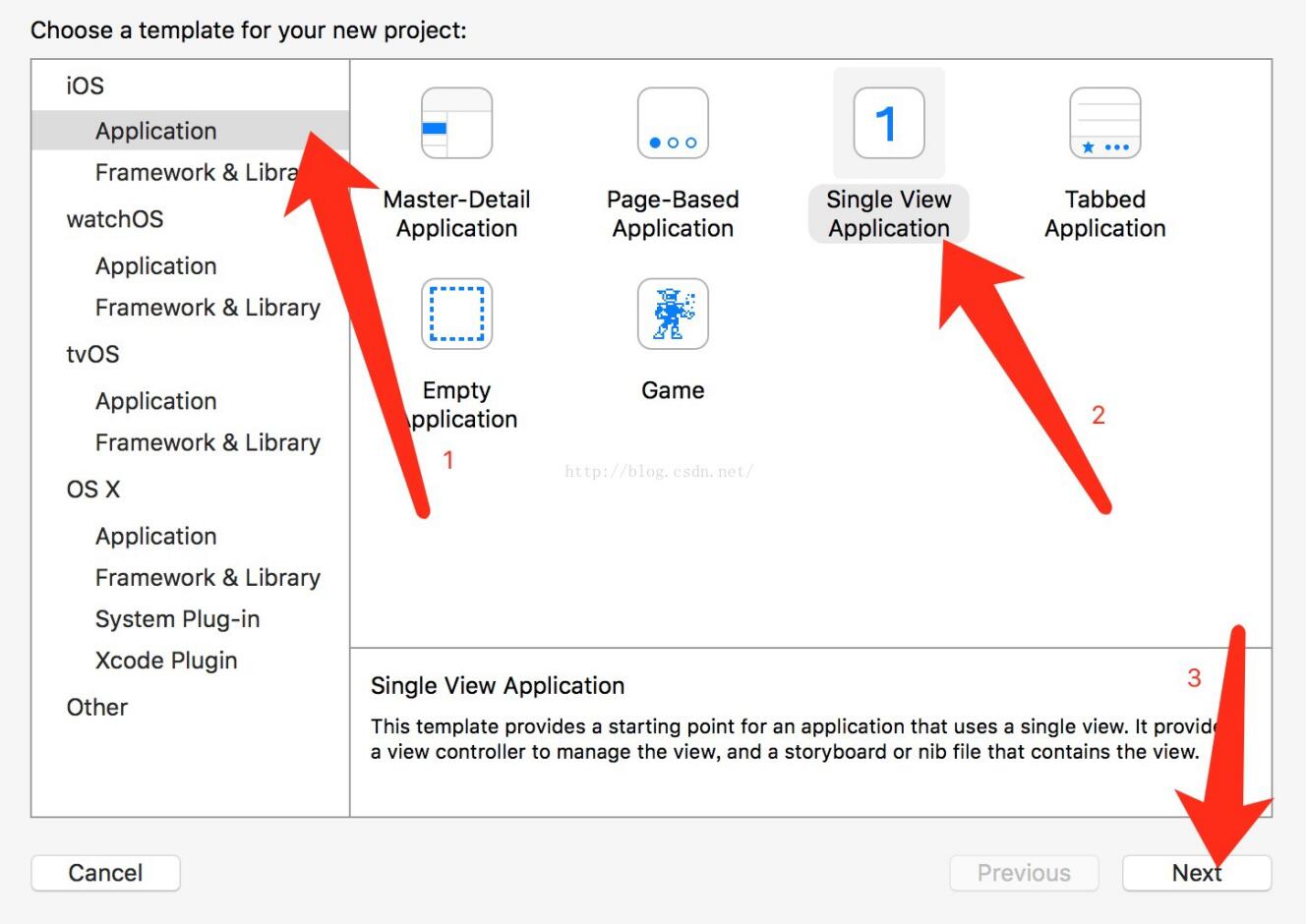Screen dimensions: 1306x924
Task: Switch to the watchOS category
Action: tap(115, 219)
